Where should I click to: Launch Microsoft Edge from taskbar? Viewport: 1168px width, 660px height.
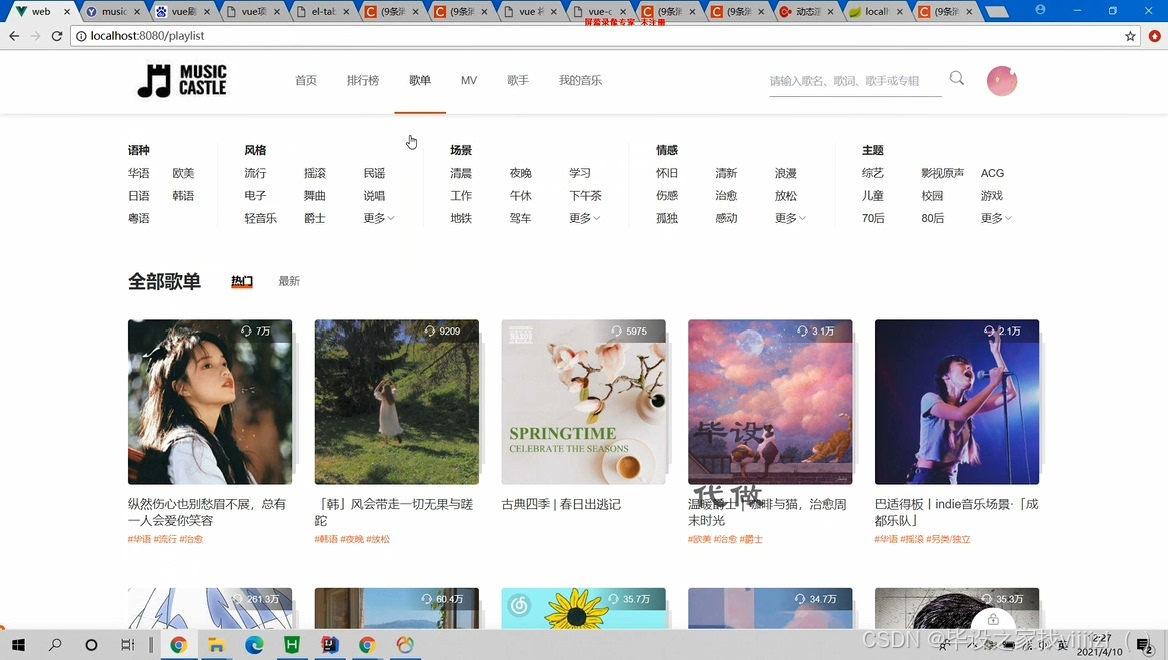click(254, 644)
